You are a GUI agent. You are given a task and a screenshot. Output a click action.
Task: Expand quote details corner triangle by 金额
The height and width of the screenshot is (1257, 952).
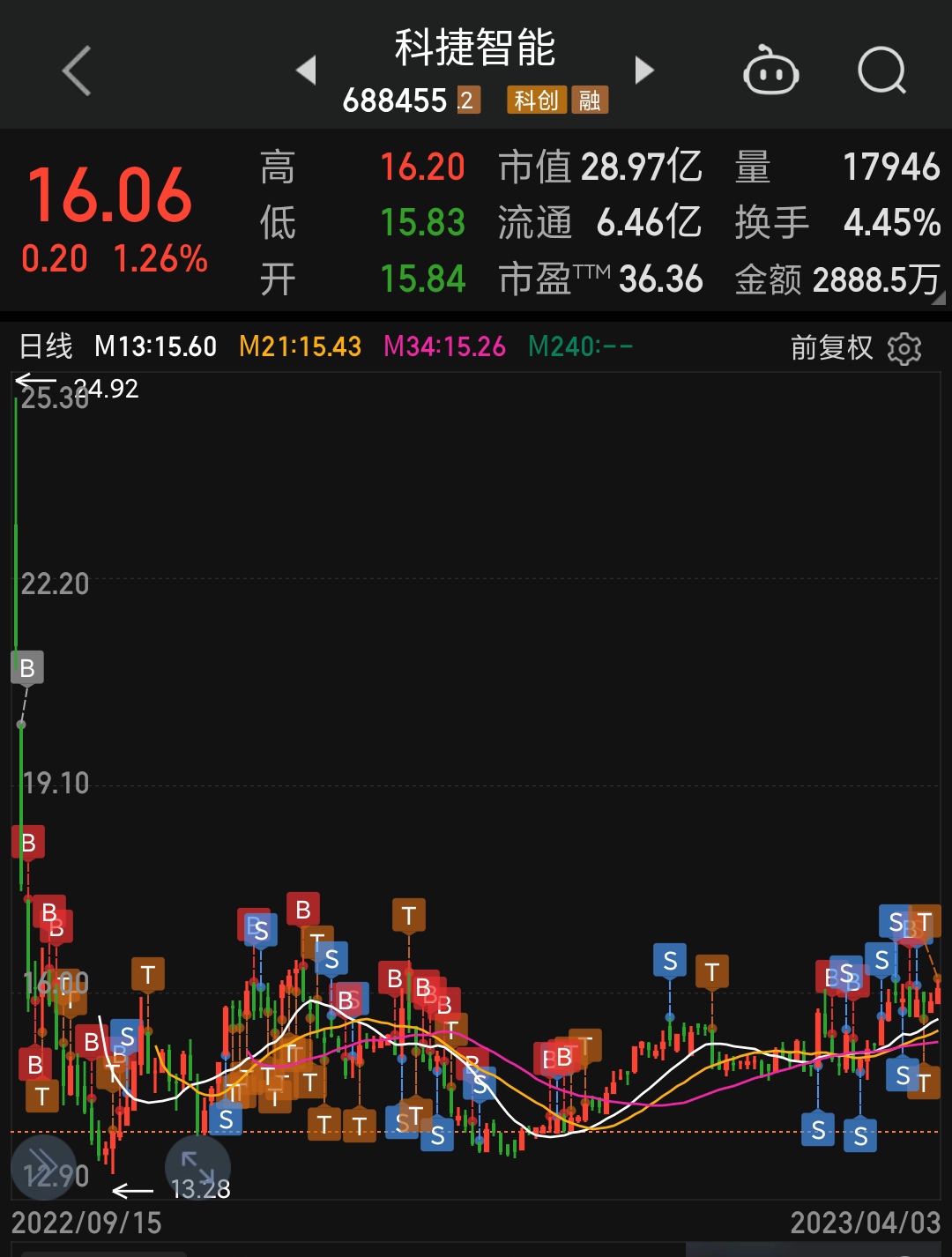pyautogui.click(x=939, y=299)
